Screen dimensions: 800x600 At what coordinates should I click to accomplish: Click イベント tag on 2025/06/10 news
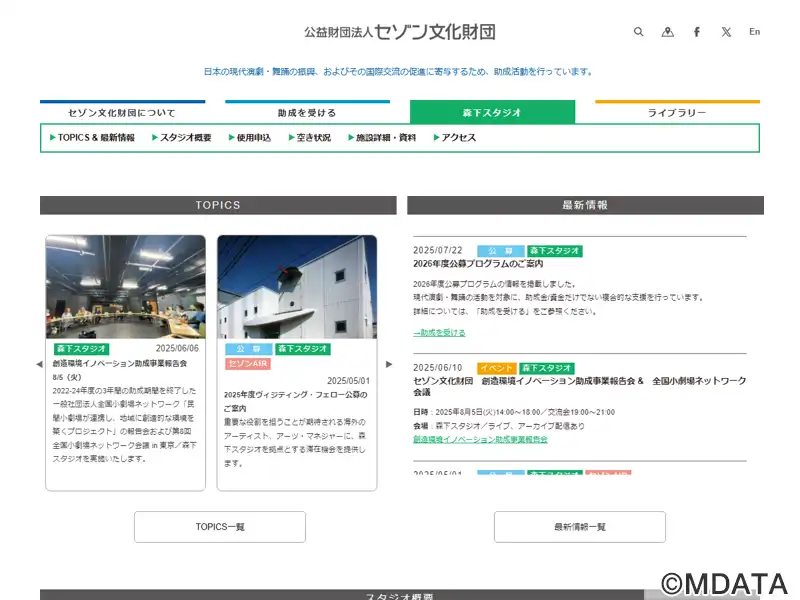[x=497, y=368]
